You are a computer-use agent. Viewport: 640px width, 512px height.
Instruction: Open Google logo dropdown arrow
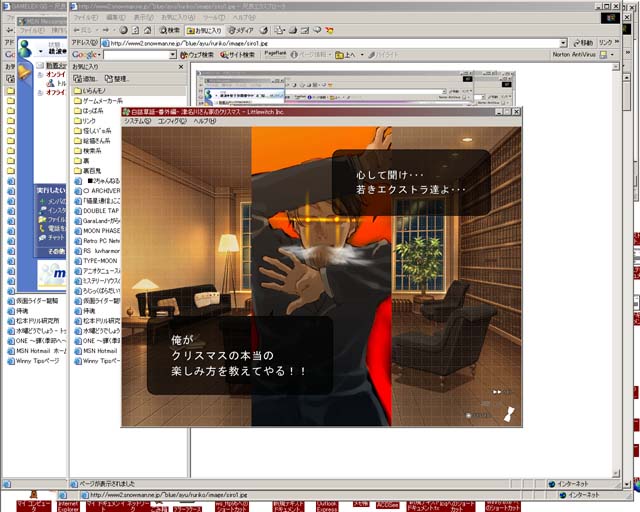pos(99,55)
